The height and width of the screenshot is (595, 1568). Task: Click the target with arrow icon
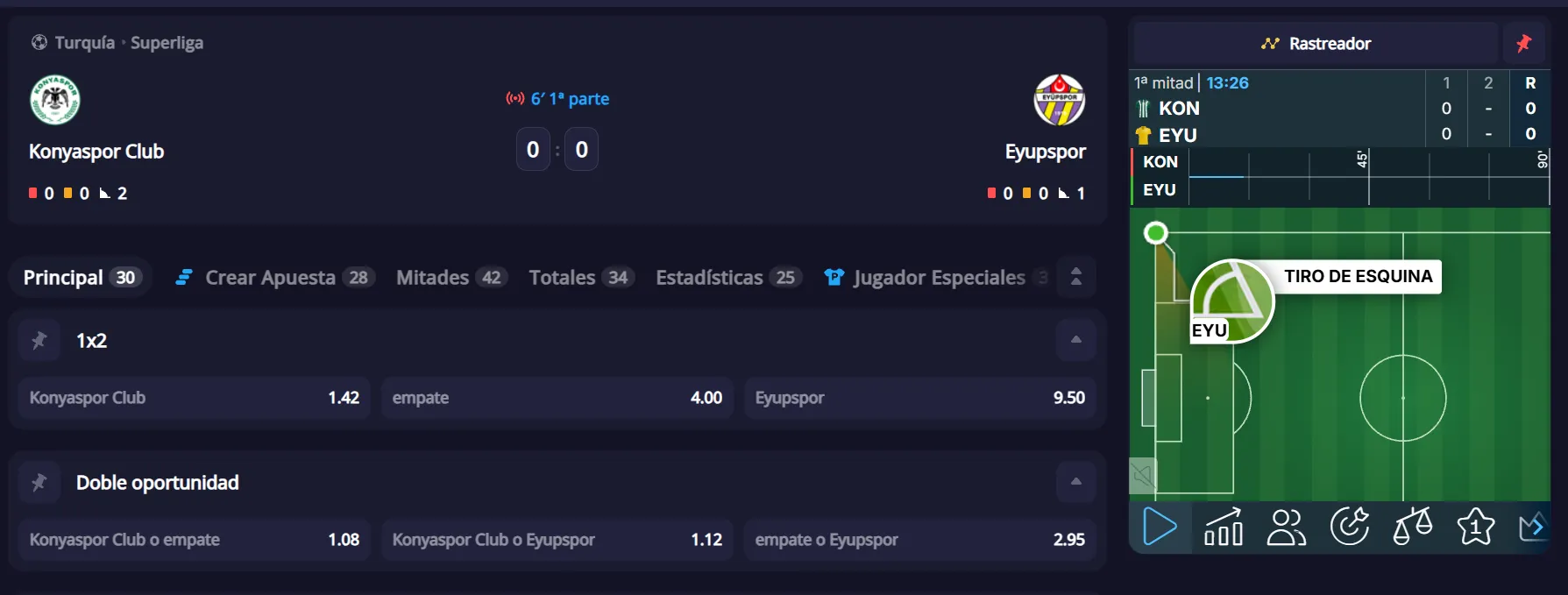point(1350,528)
